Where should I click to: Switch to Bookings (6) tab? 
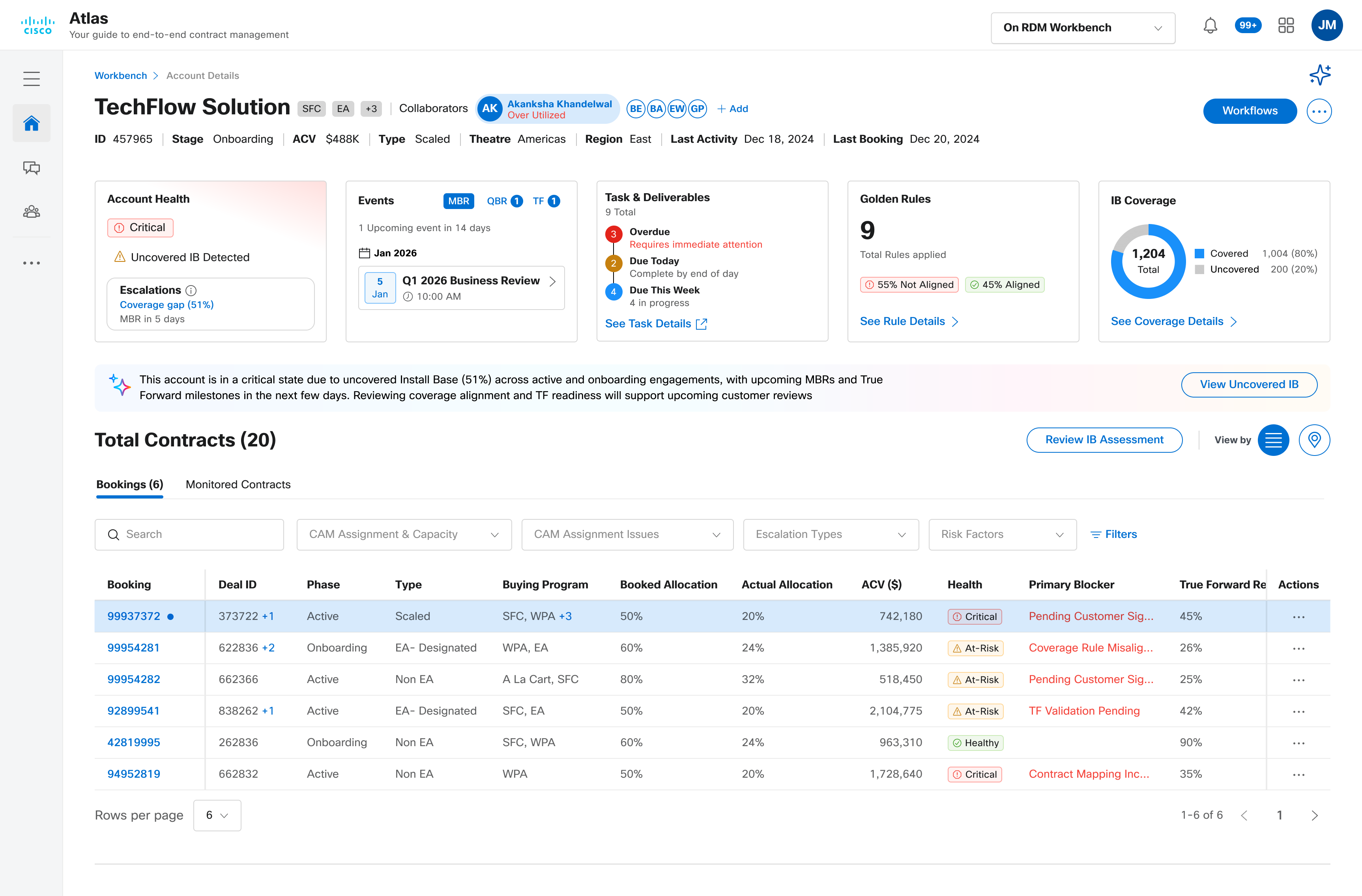(129, 485)
